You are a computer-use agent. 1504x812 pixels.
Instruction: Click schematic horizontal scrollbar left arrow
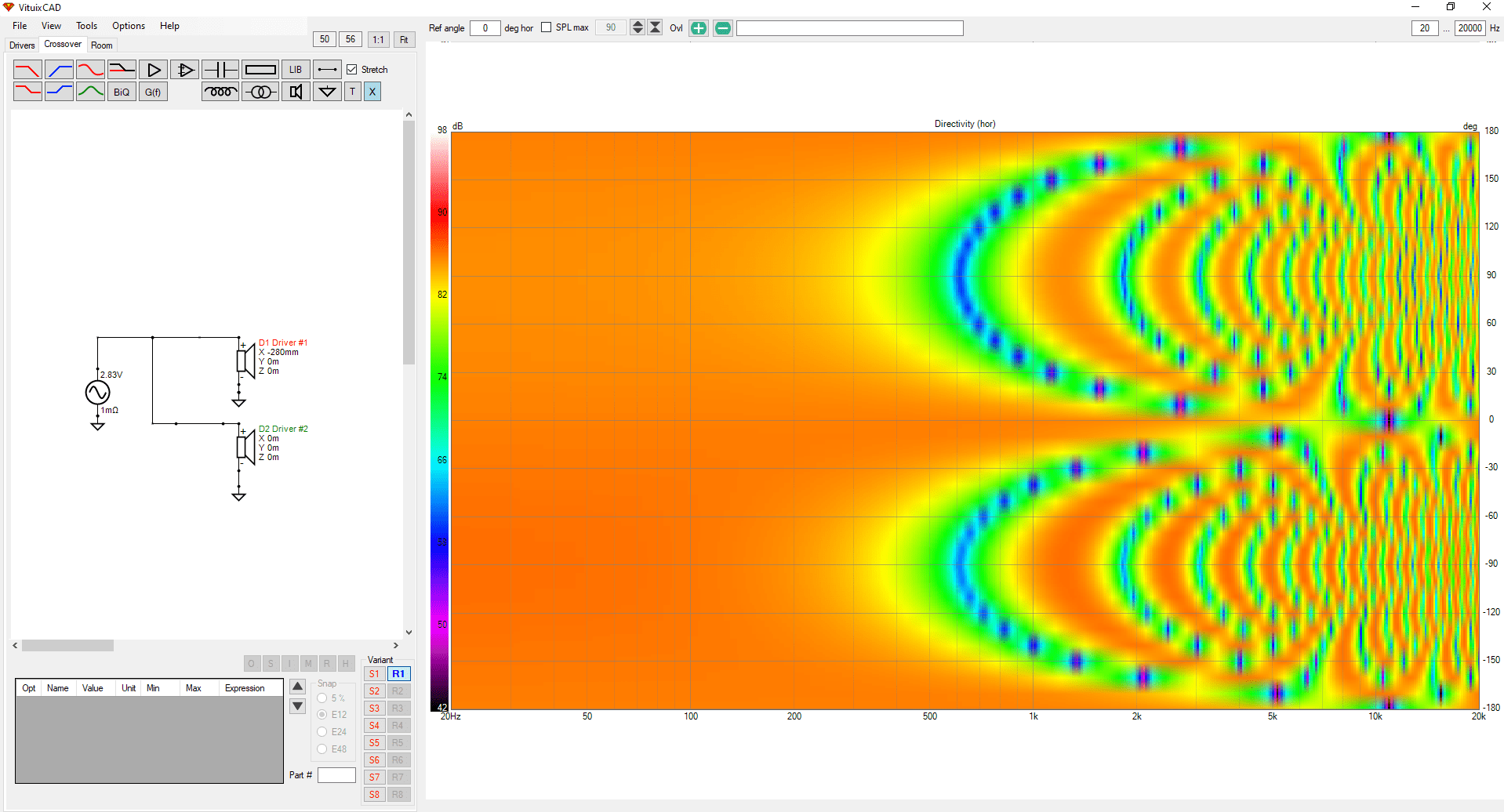(16, 646)
